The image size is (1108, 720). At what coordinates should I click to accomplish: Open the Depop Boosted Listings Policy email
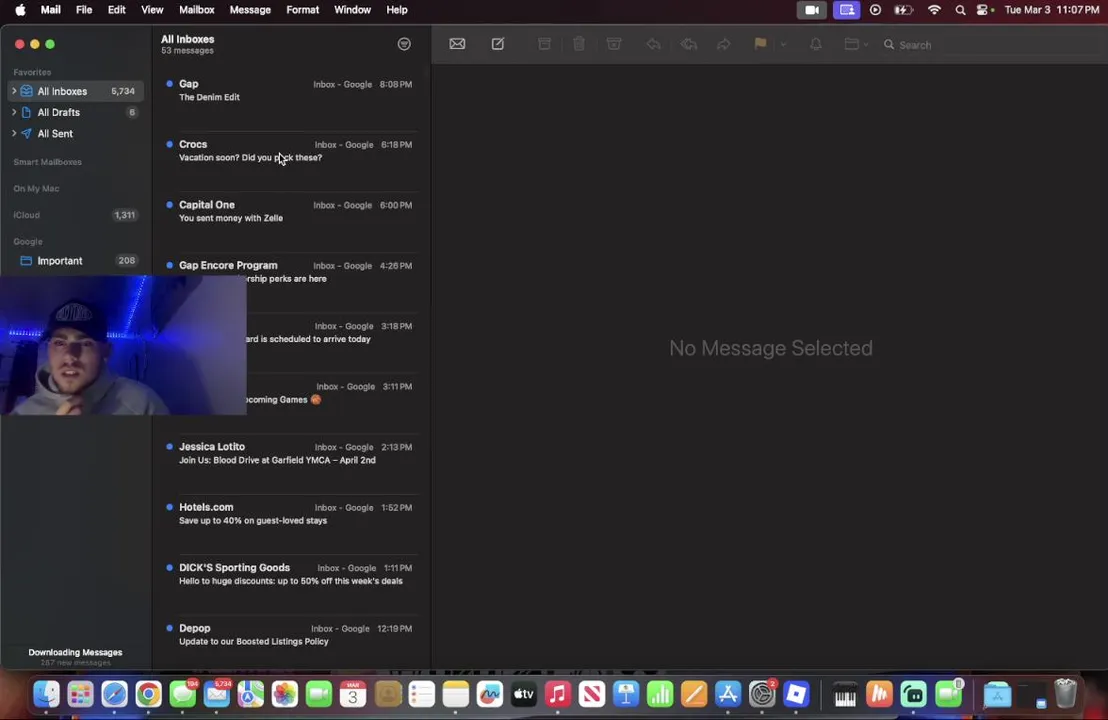click(x=290, y=642)
